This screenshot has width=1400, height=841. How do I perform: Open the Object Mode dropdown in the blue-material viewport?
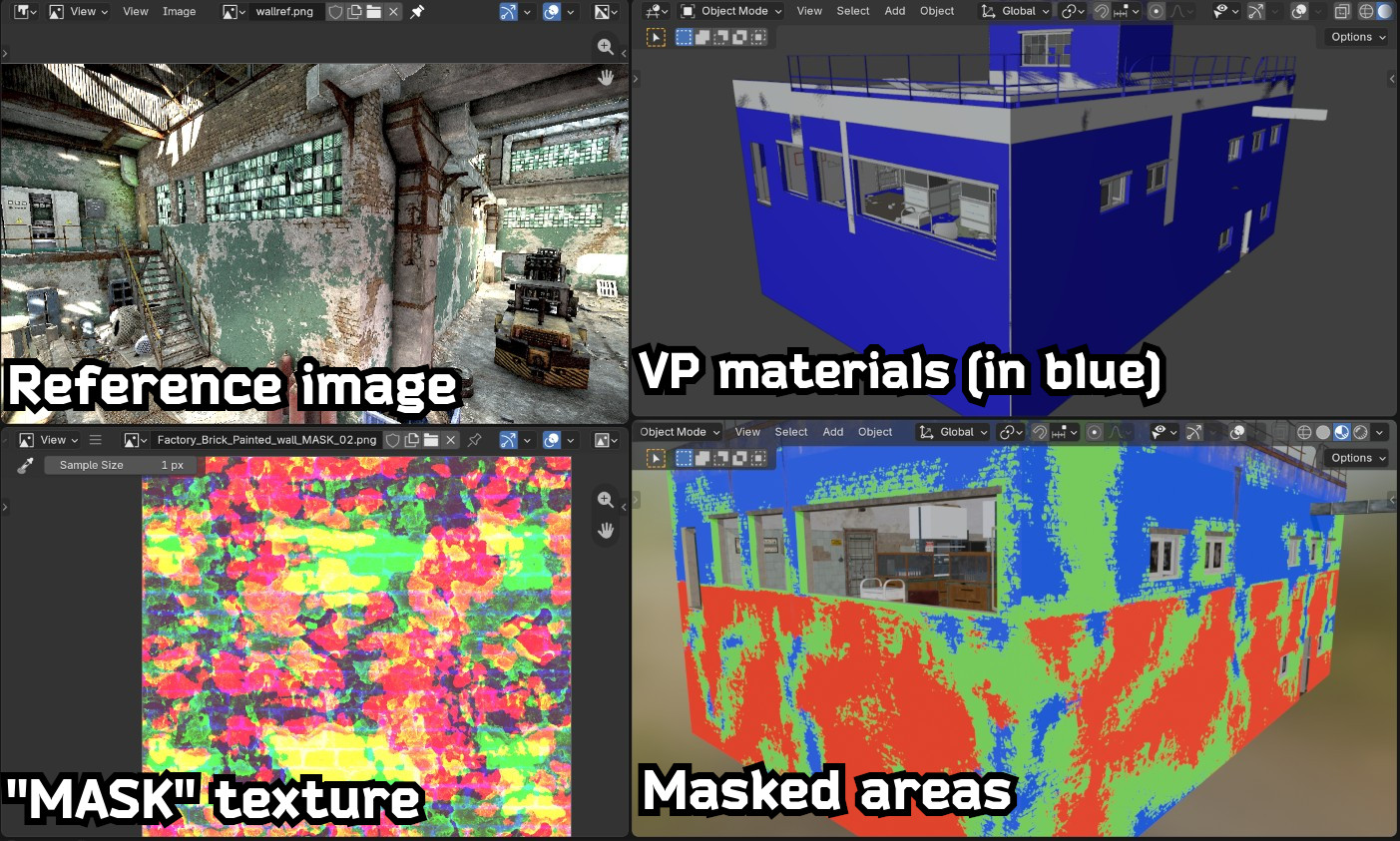(731, 11)
